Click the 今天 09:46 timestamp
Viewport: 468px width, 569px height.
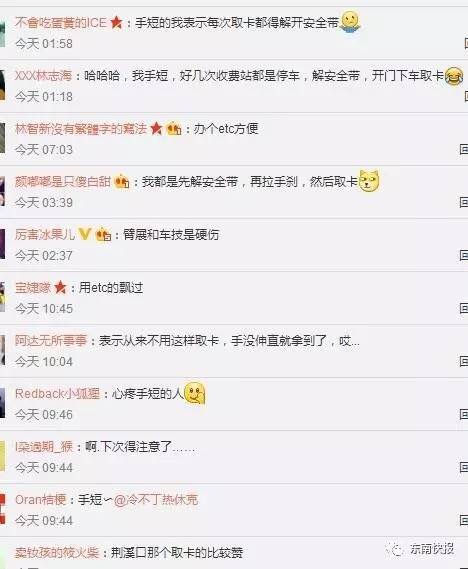coord(44,414)
